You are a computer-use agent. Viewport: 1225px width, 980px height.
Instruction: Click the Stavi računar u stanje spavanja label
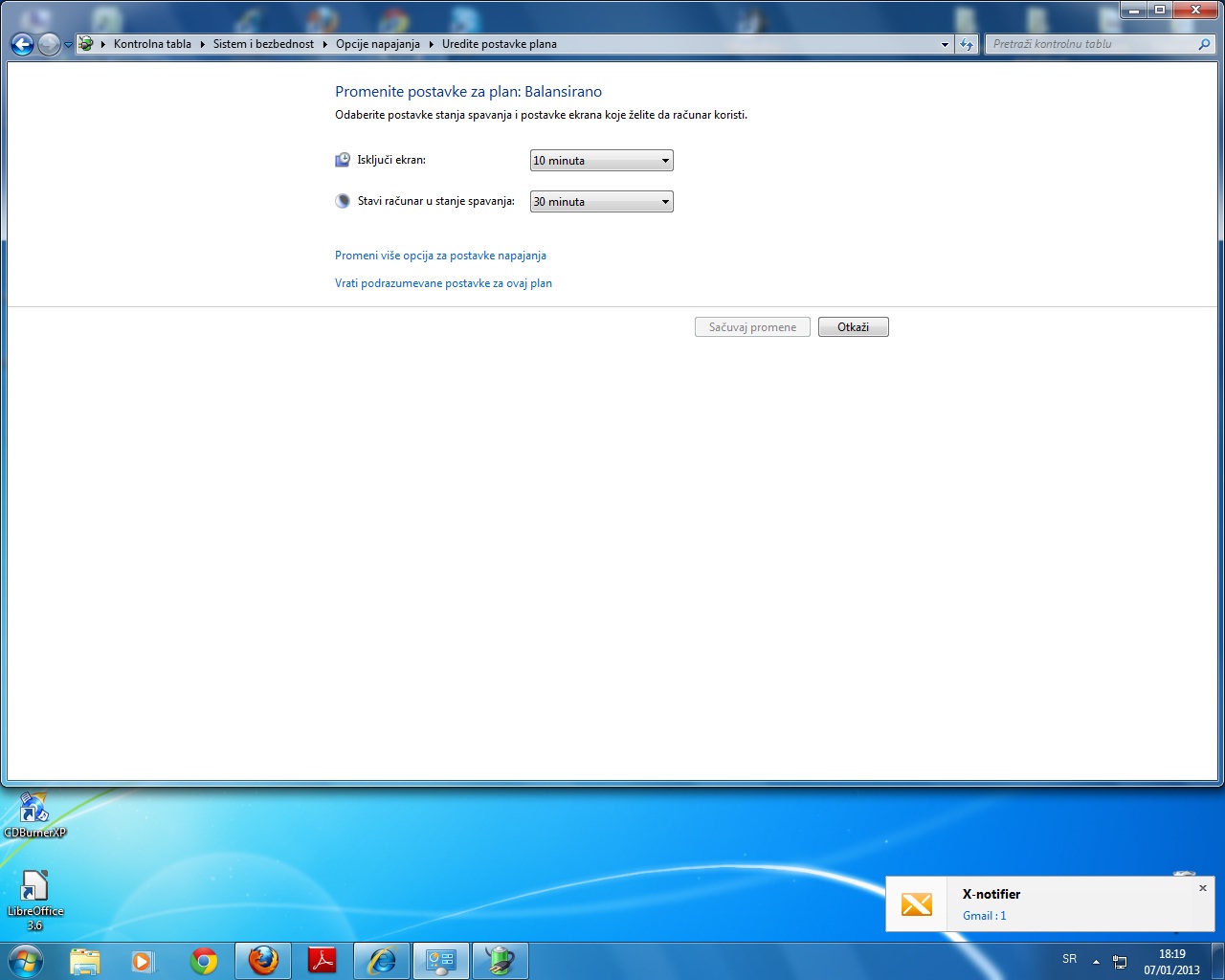pyautogui.click(x=436, y=201)
